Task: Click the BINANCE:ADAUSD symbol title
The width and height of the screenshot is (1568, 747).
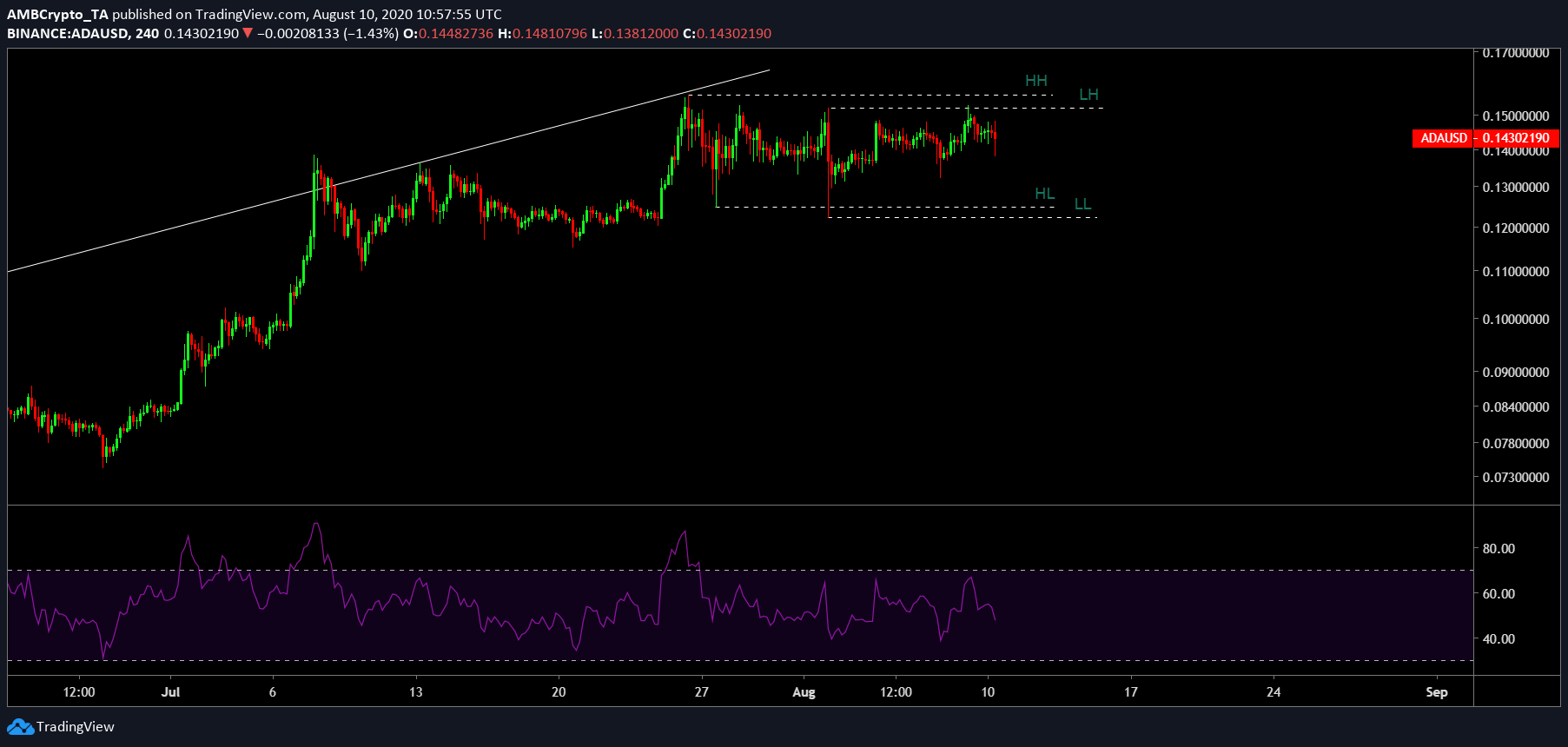Action: (x=69, y=34)
